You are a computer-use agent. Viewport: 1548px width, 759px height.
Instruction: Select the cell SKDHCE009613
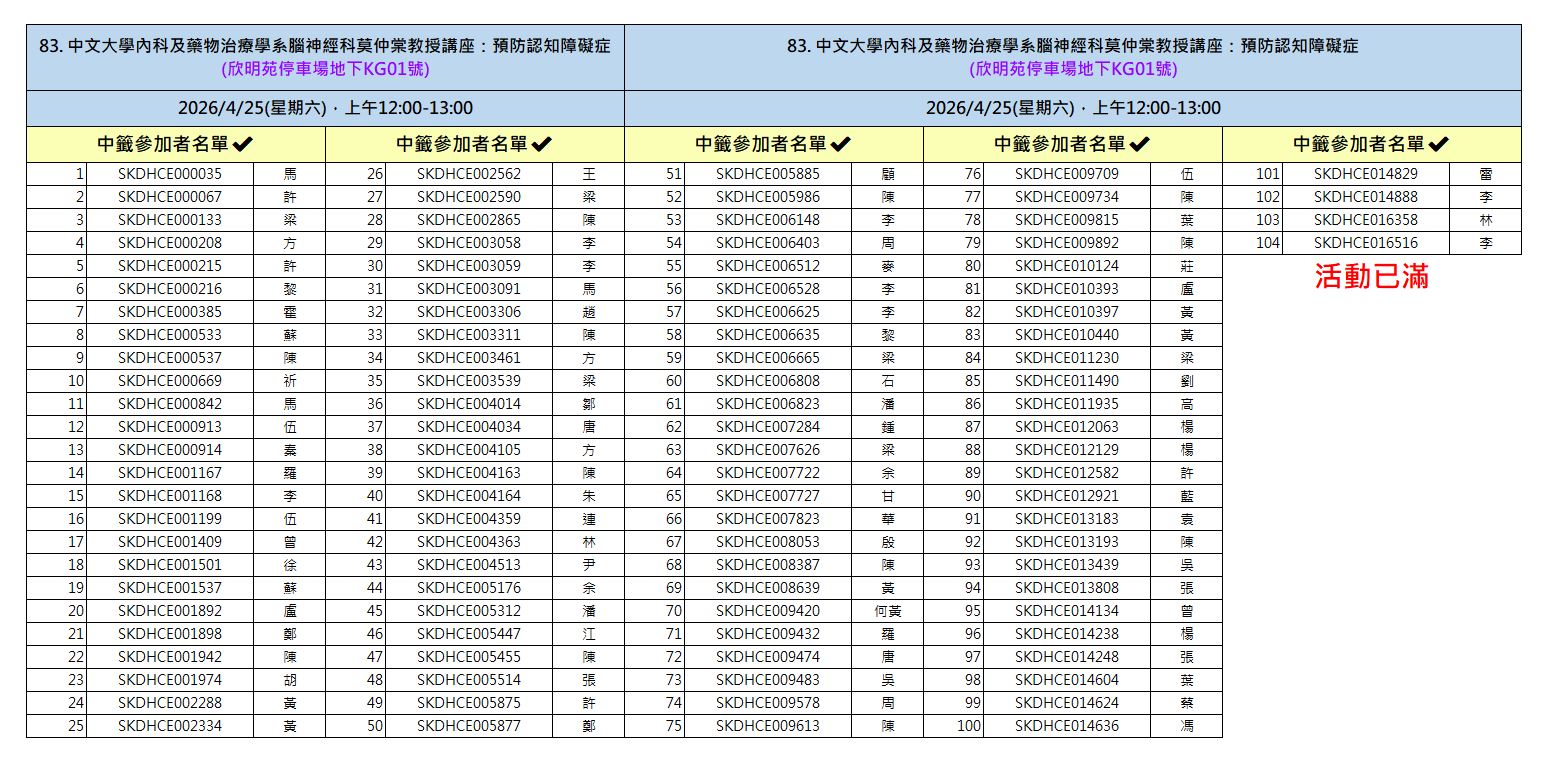click(767, 726)
